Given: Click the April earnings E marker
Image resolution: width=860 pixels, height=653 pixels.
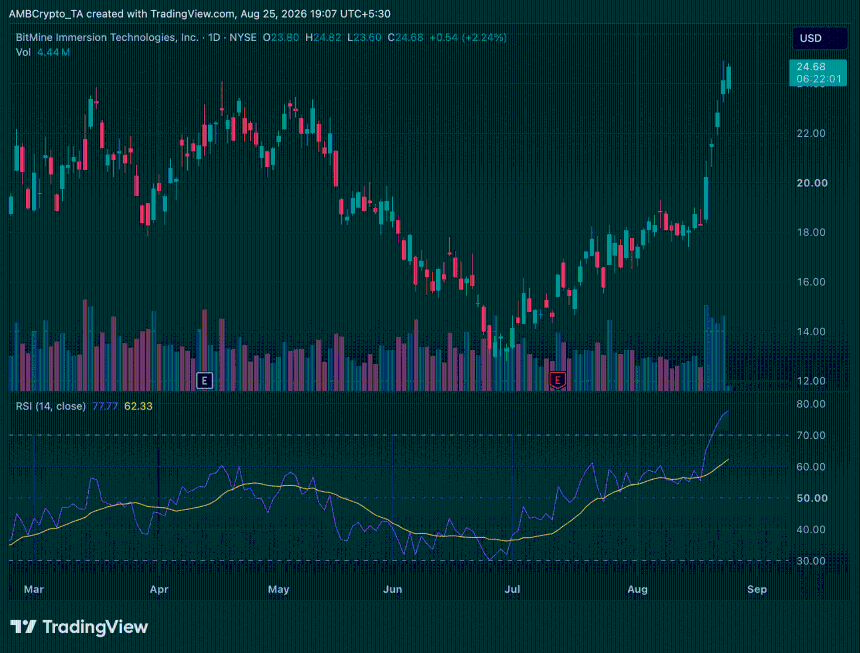Looking at the screenshot, I should point(205,380).
